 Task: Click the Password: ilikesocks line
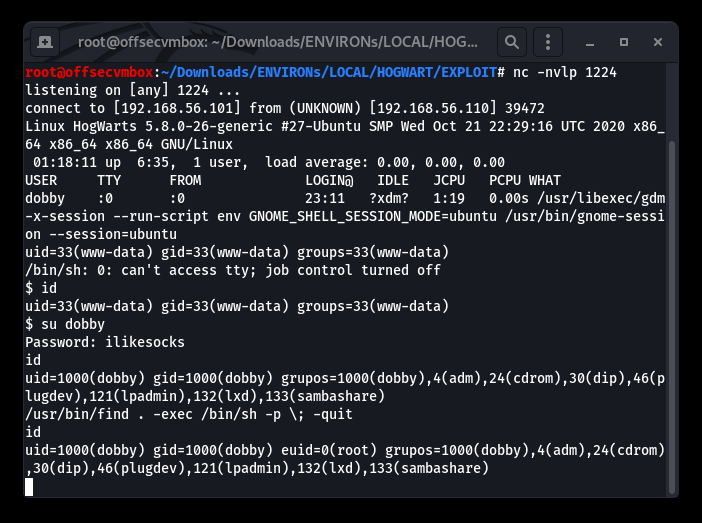click(105, 342)
